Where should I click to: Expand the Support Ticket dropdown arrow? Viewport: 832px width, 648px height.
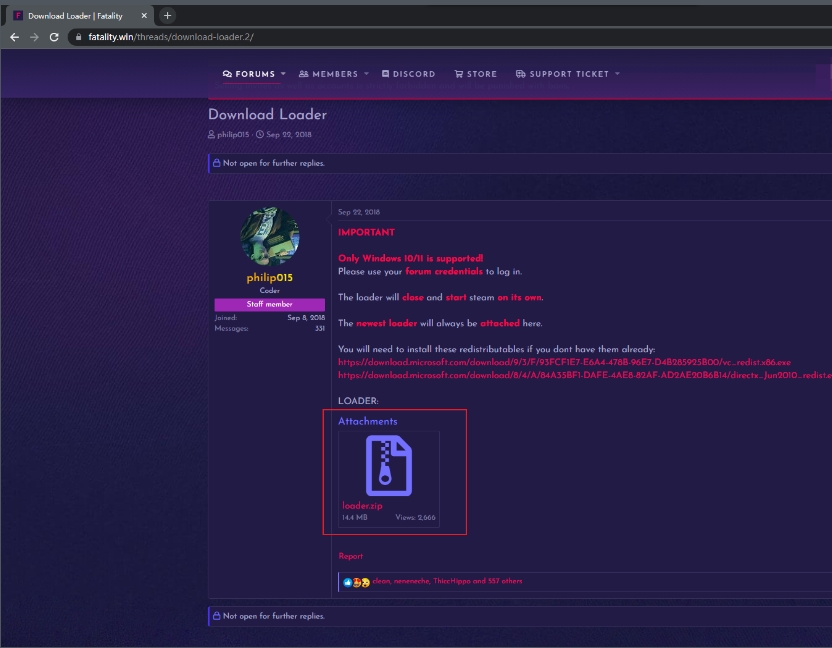tap(617, 74)
